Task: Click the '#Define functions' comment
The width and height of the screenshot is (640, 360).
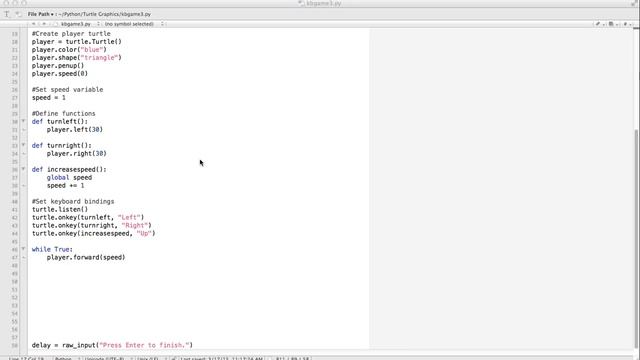Action: tap(64, 113)
